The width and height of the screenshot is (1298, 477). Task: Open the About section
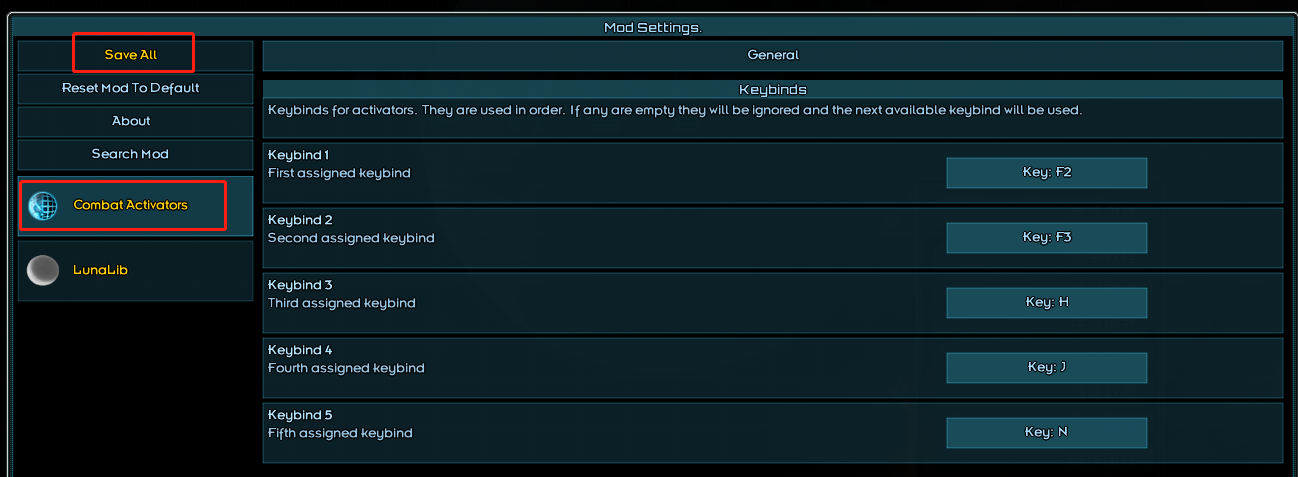click(131, 121)
